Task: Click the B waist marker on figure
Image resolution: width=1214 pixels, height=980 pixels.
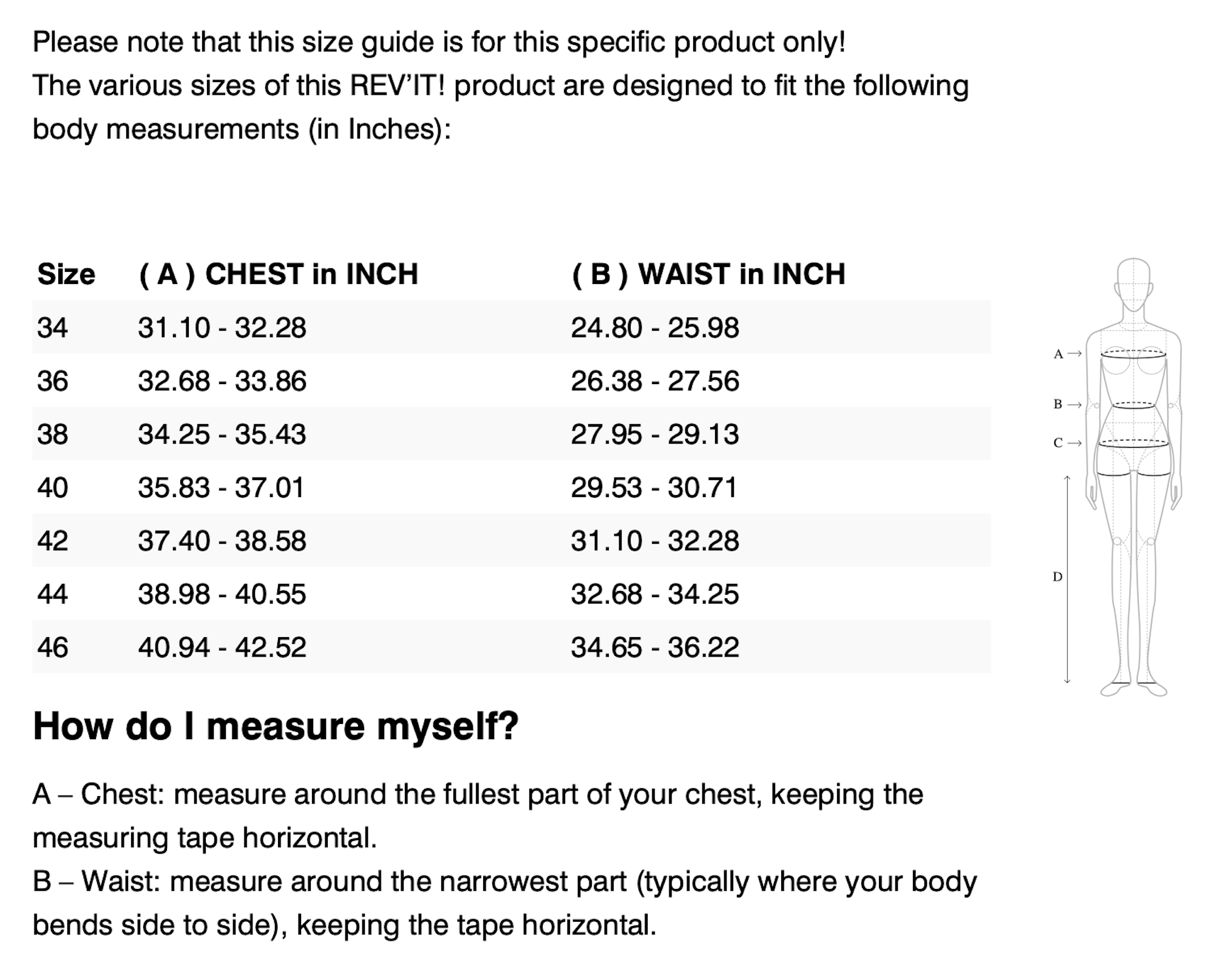Action: [x=1067, y=404]
